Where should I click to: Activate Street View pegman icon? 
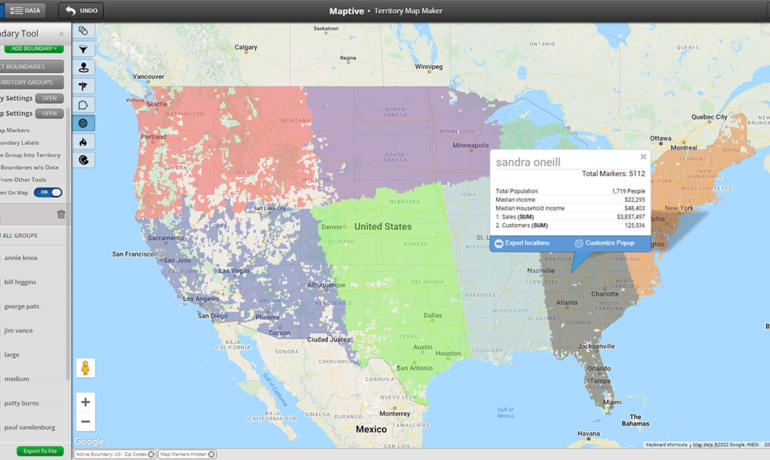click(85, 368)
